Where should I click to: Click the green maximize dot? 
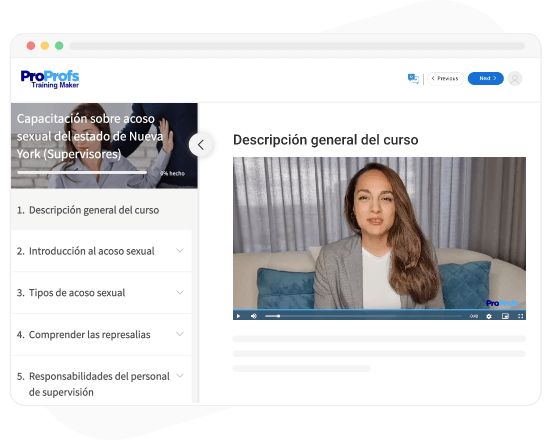(59, 46)
